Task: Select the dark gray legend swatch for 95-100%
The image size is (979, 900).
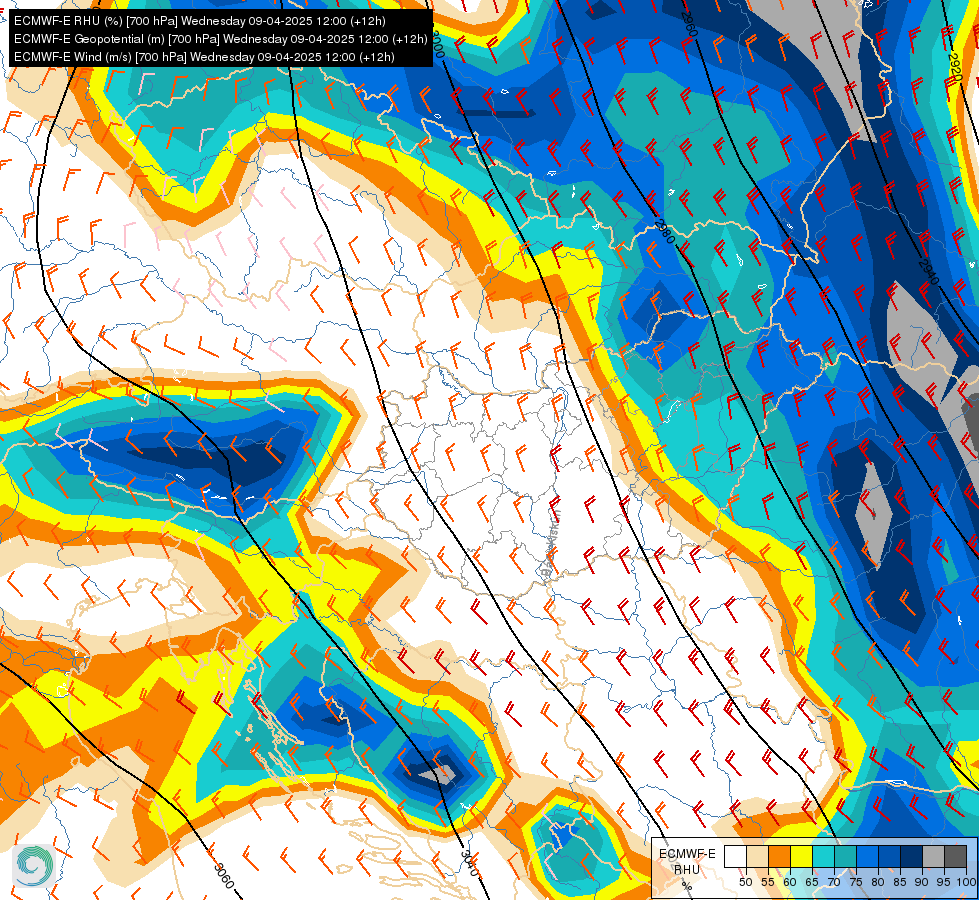Action: click(955, 856)
